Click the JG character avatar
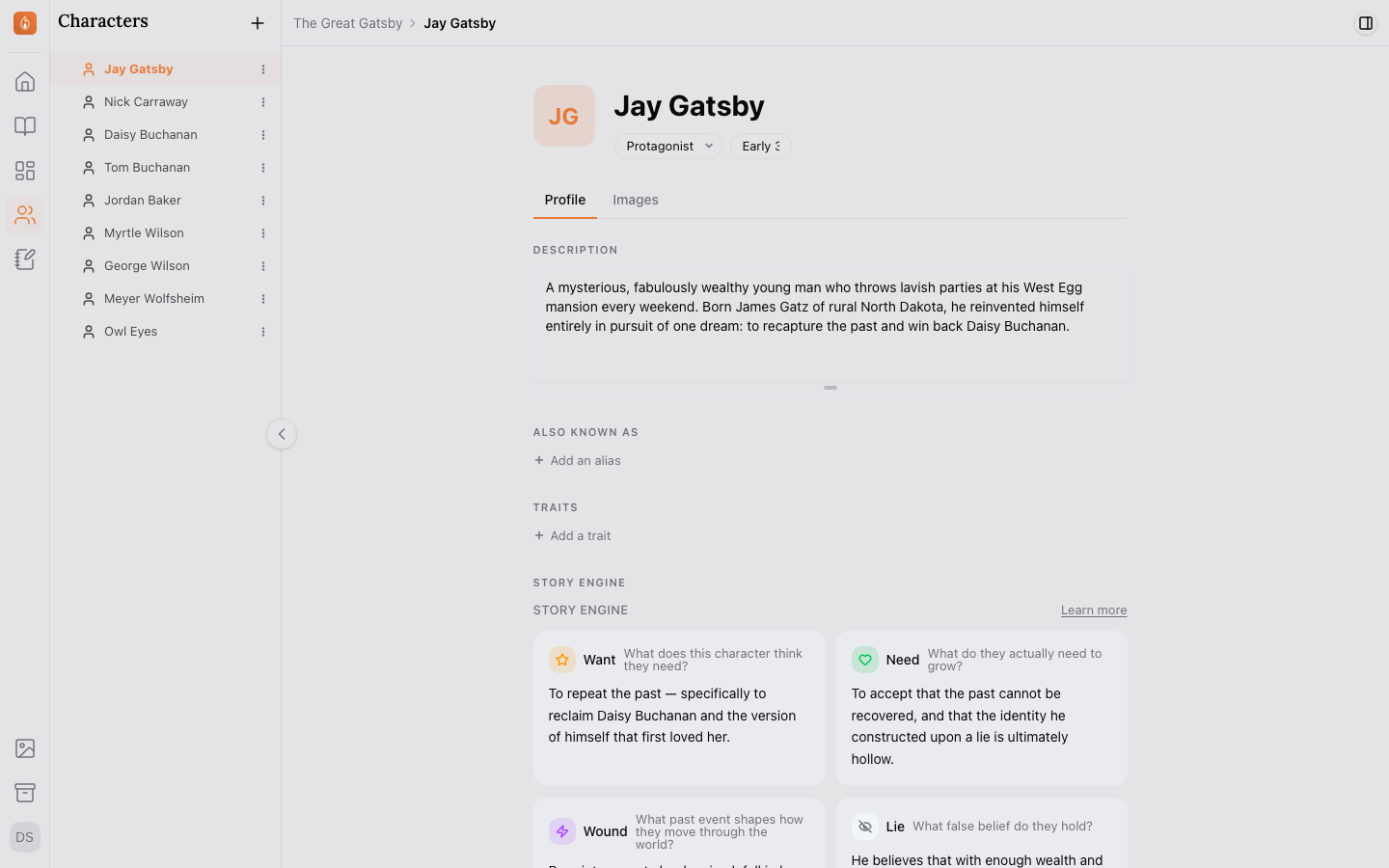Viewport: 1389px width, 868px height. coord(564,116)
